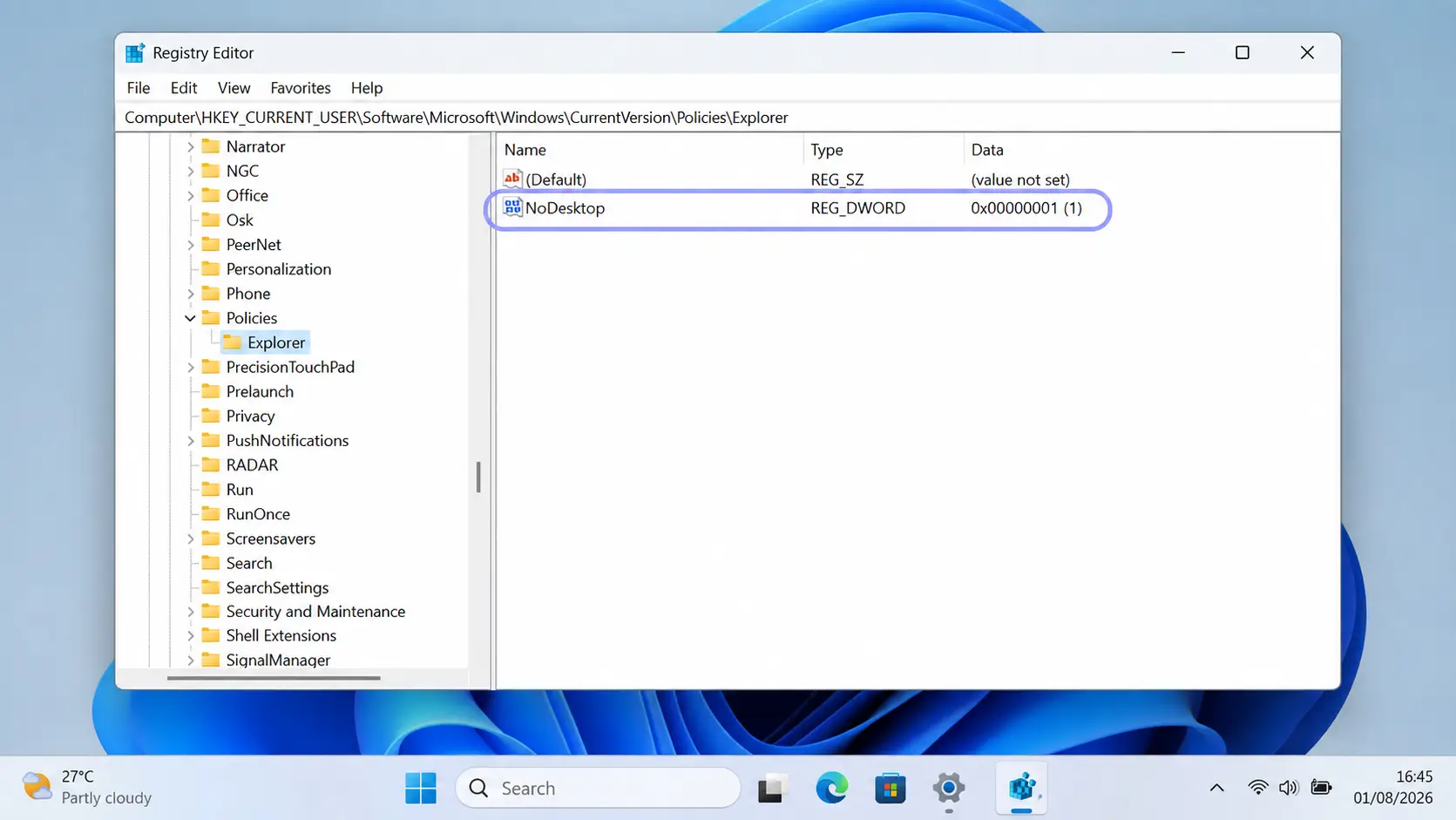Expand the Office key
This screenshot has height=820, width=1456.
click(190, 195)
